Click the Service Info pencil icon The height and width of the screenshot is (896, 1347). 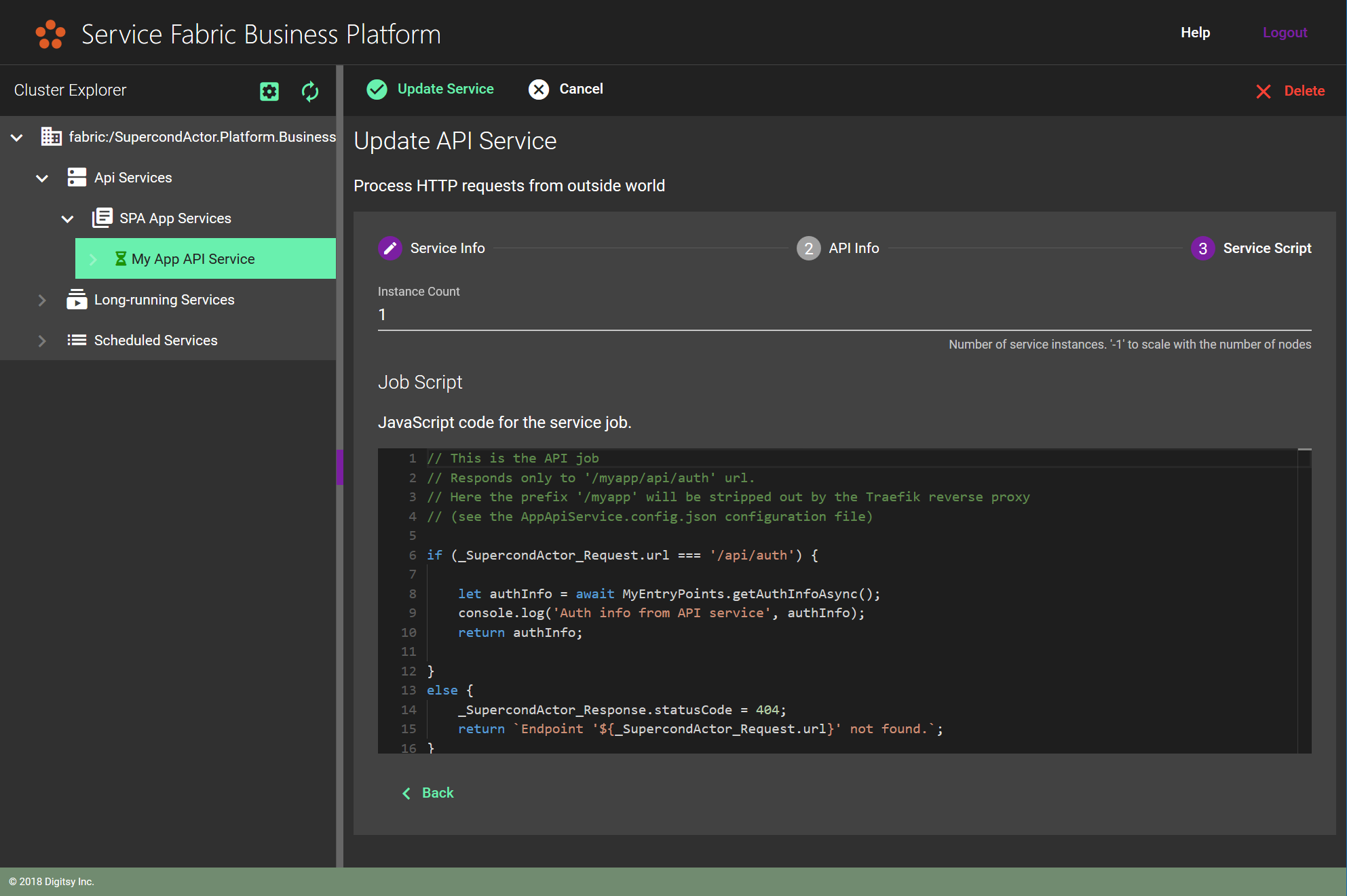[389, 248]
